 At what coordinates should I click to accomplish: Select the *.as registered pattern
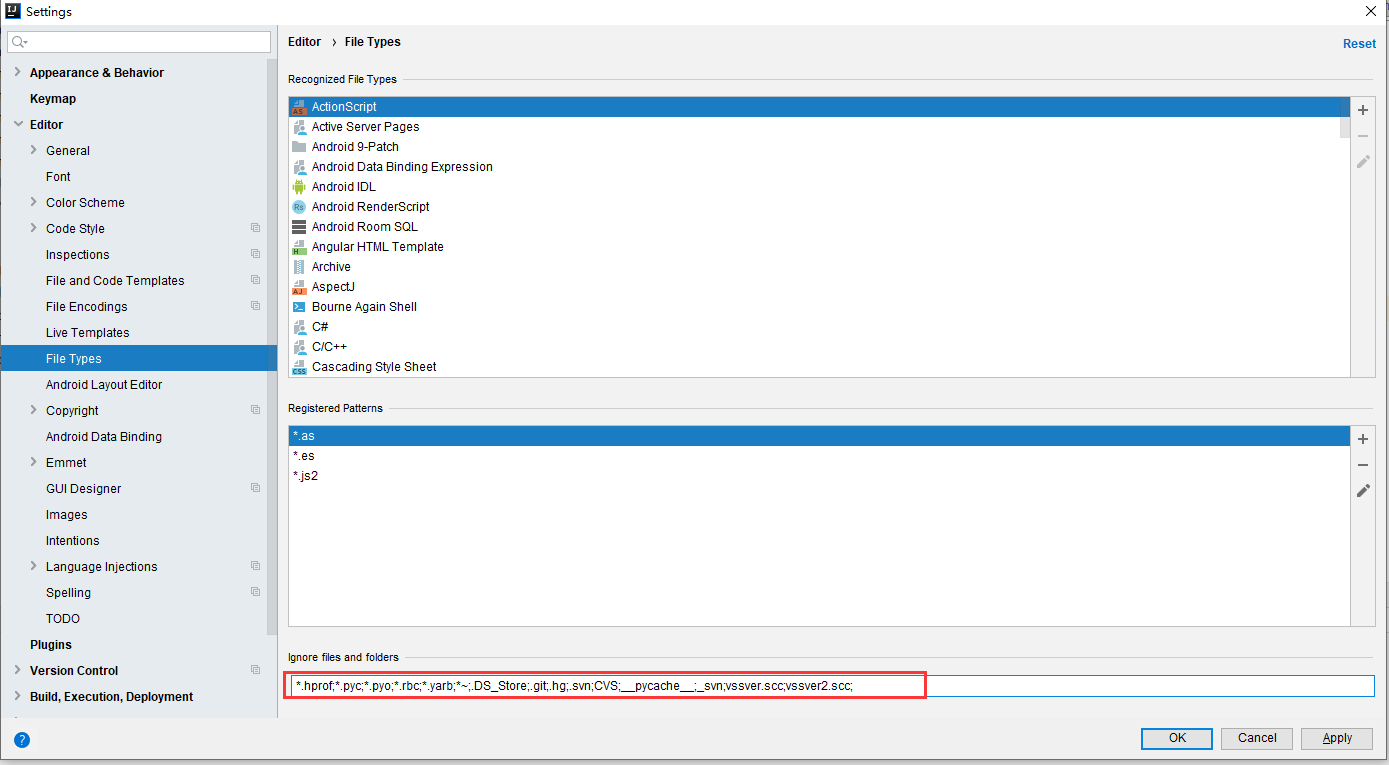coord(819,436)
